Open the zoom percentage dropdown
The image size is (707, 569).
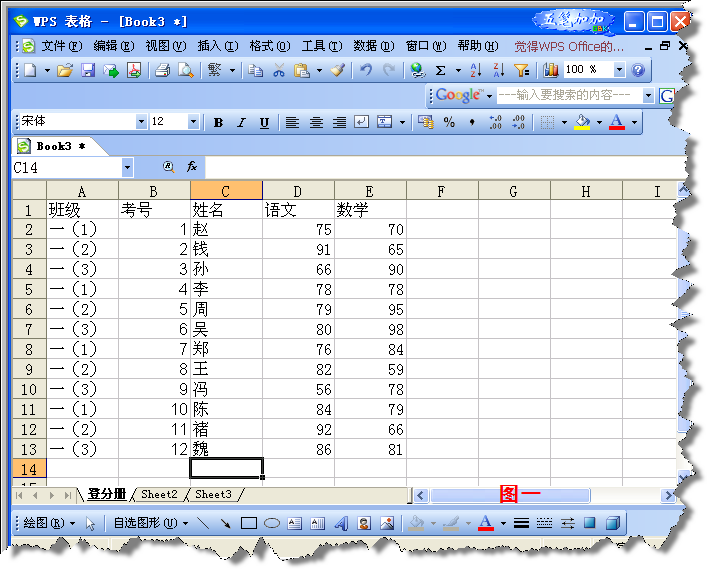(618, 70)
